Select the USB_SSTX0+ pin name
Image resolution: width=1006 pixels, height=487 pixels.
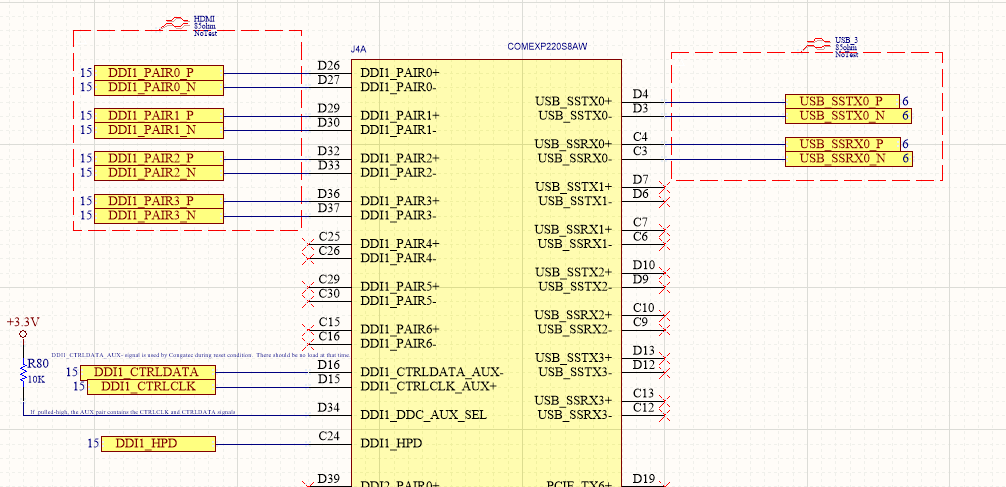(574, 101)
